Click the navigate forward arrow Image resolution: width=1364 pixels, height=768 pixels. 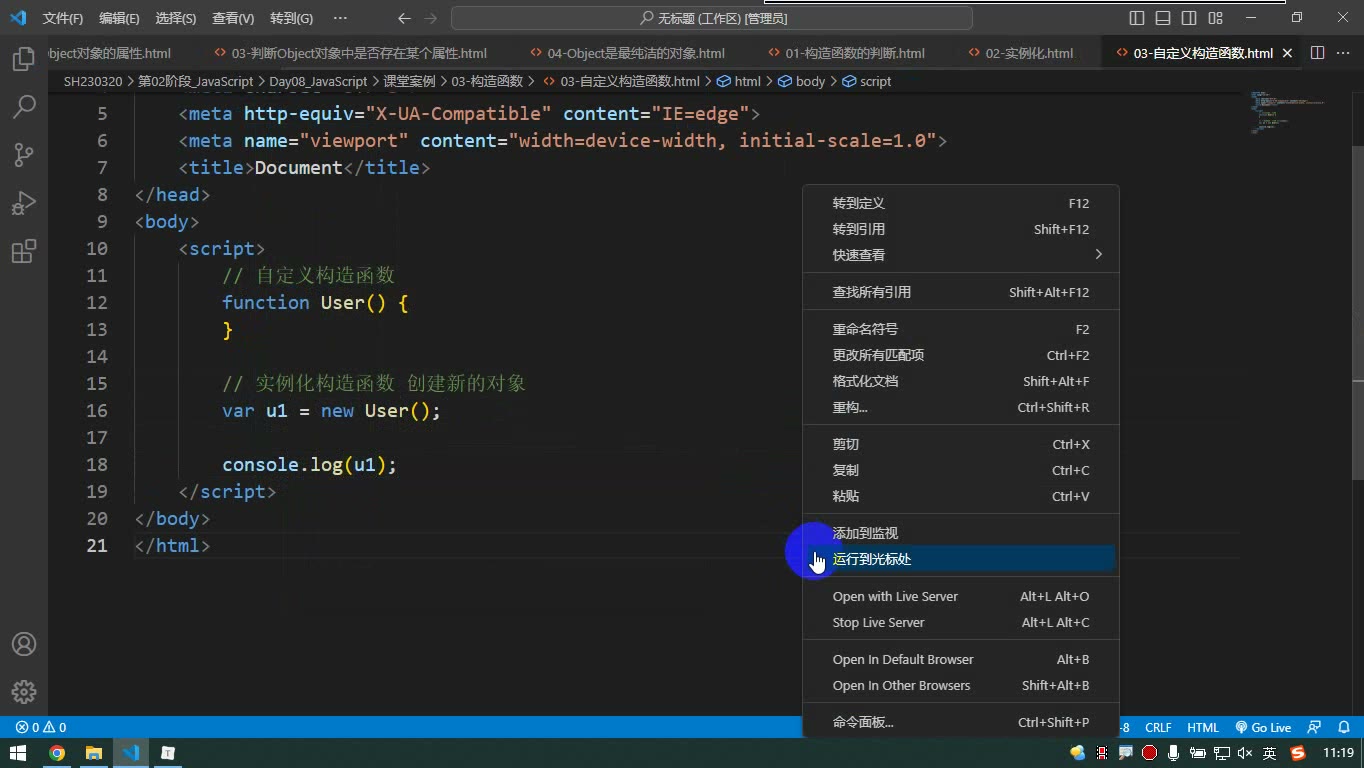point(431,18)
